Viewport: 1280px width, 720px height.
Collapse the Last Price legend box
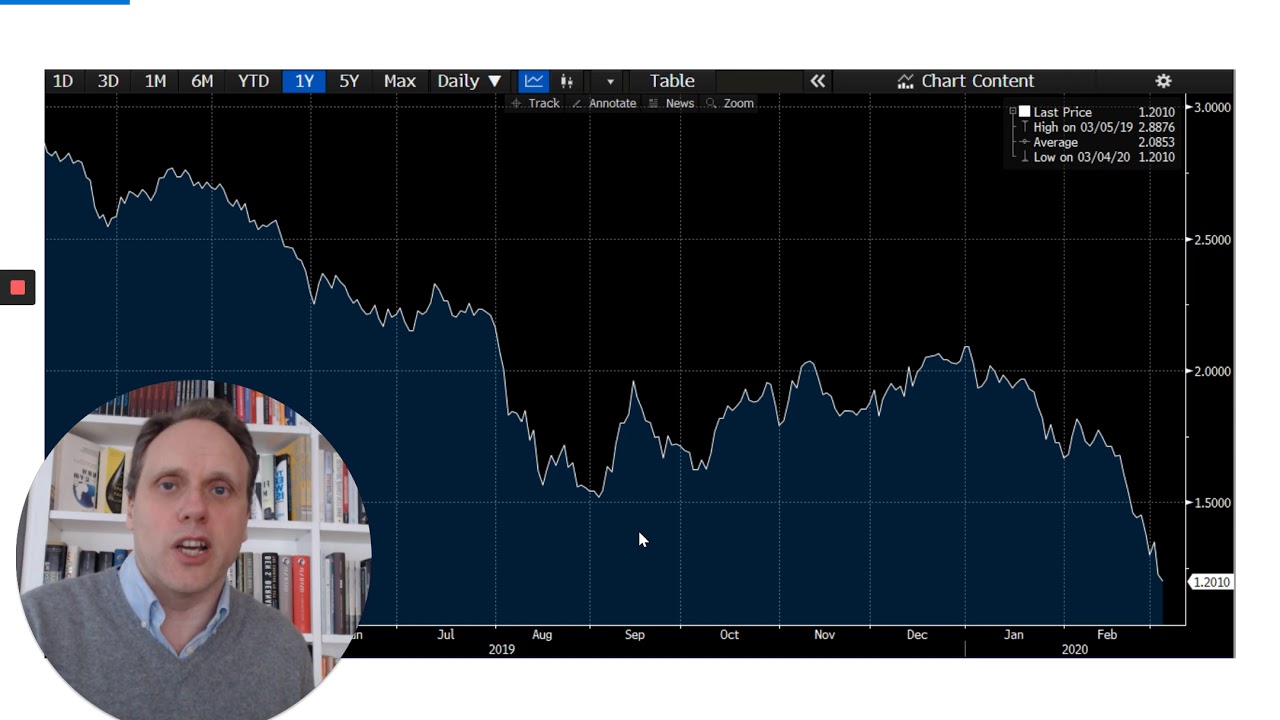(1012, 112)
